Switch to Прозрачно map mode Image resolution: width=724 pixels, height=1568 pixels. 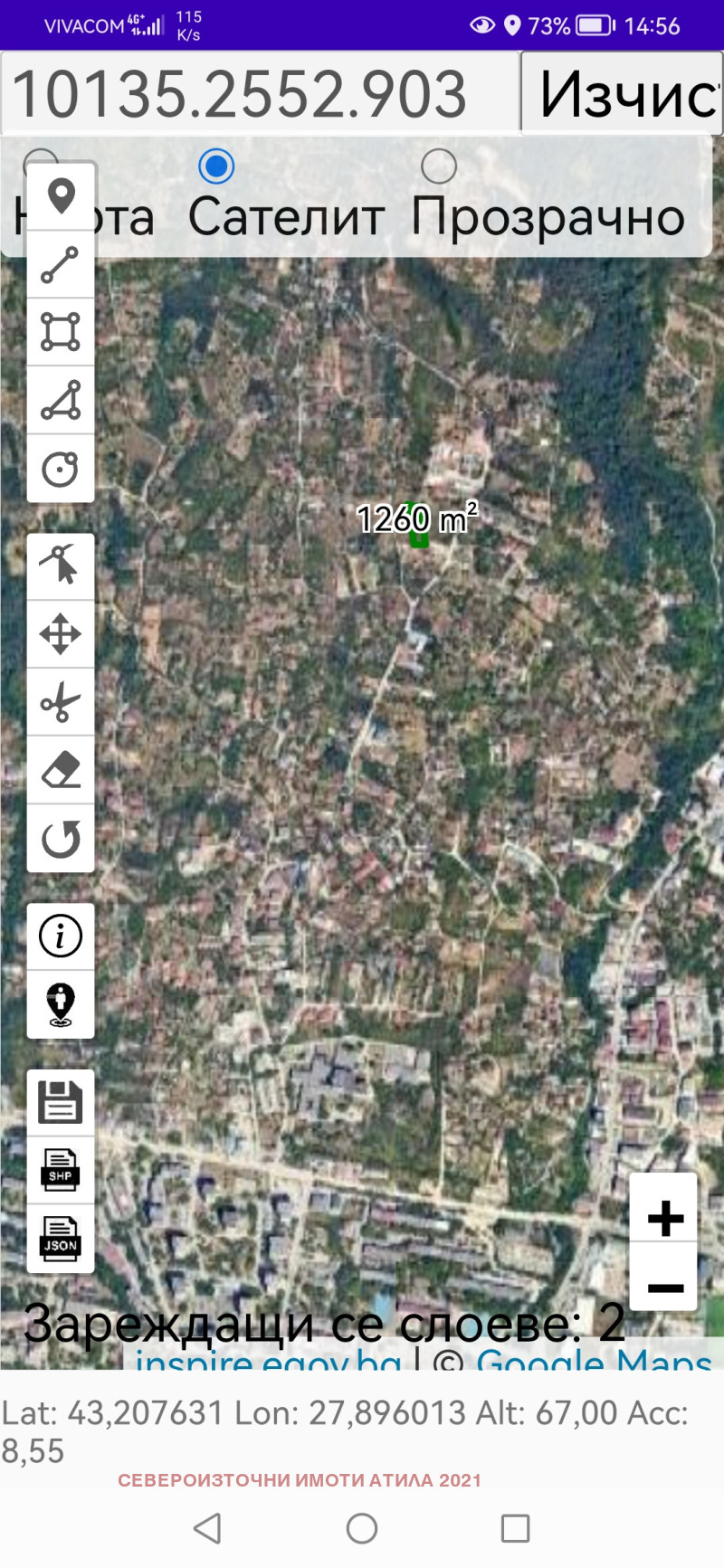439,166
